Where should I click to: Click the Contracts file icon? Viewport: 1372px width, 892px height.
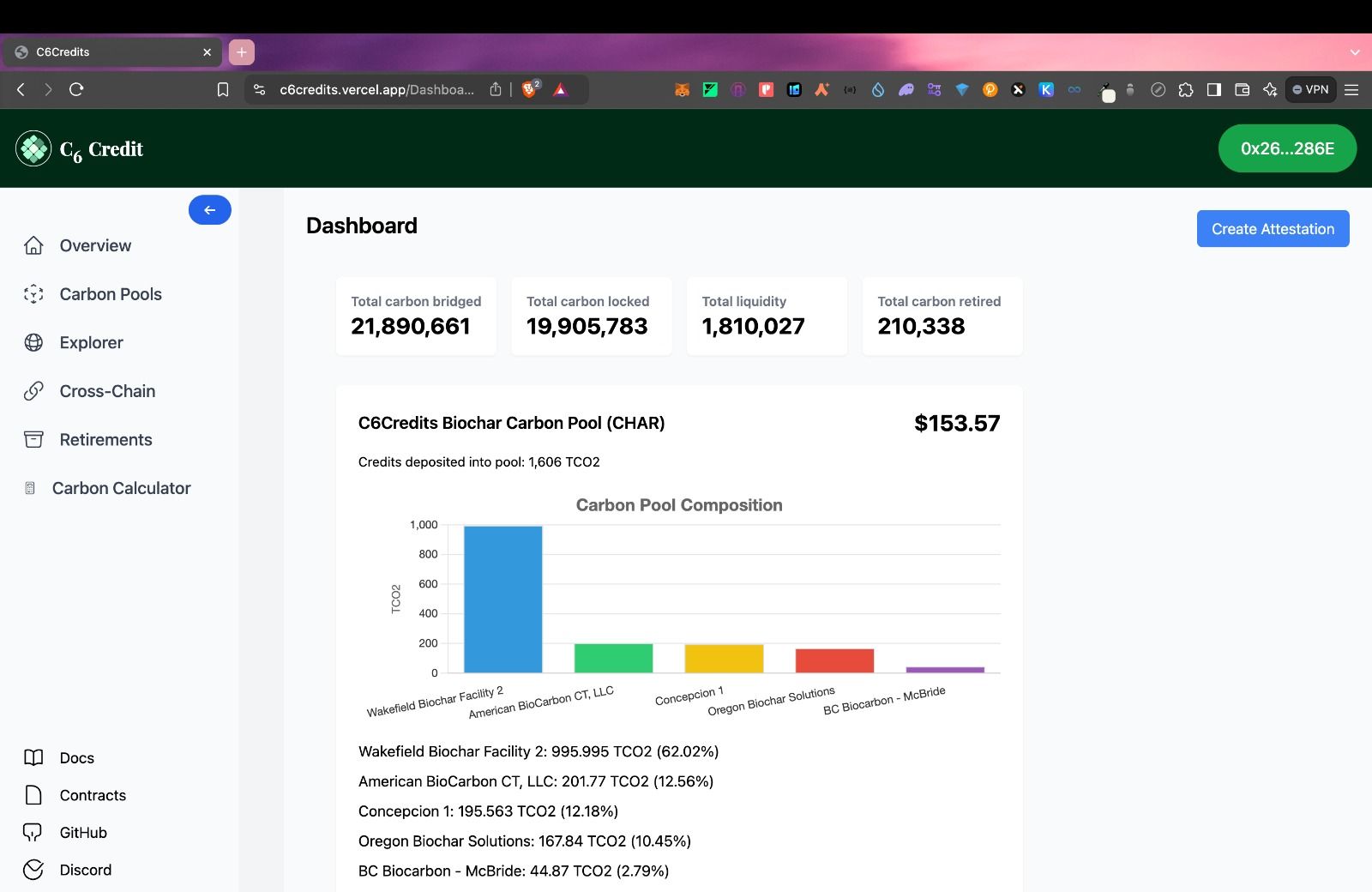pos(33,795)
